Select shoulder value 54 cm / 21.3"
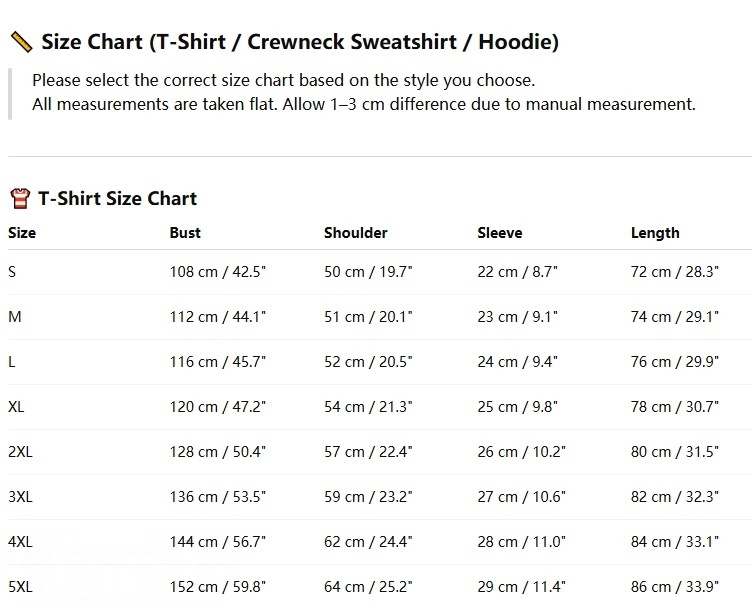This screenshot has width=752, height=607. (x=368, y=407)
